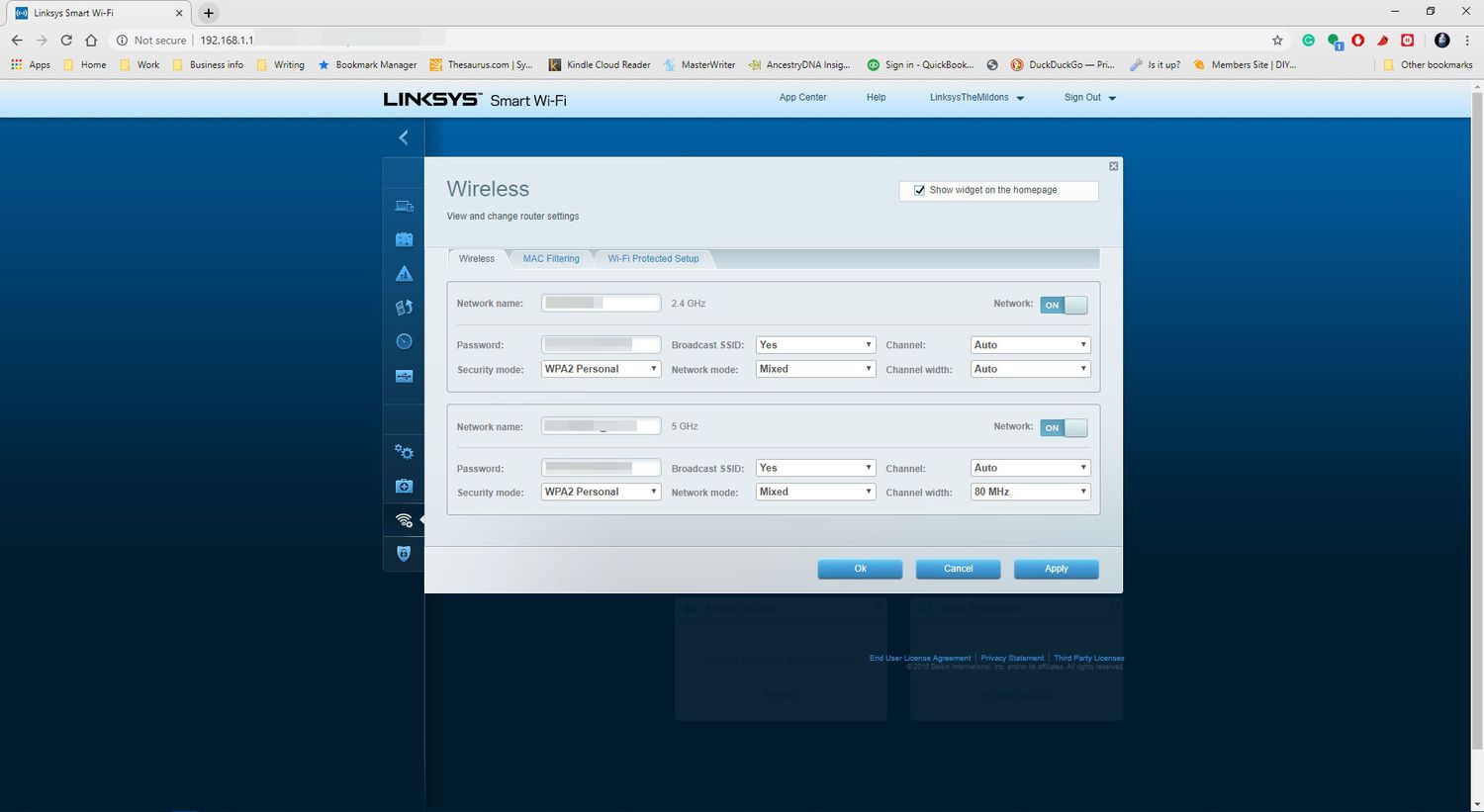Switch to the MAC Filtering tab

pos(551,259)
